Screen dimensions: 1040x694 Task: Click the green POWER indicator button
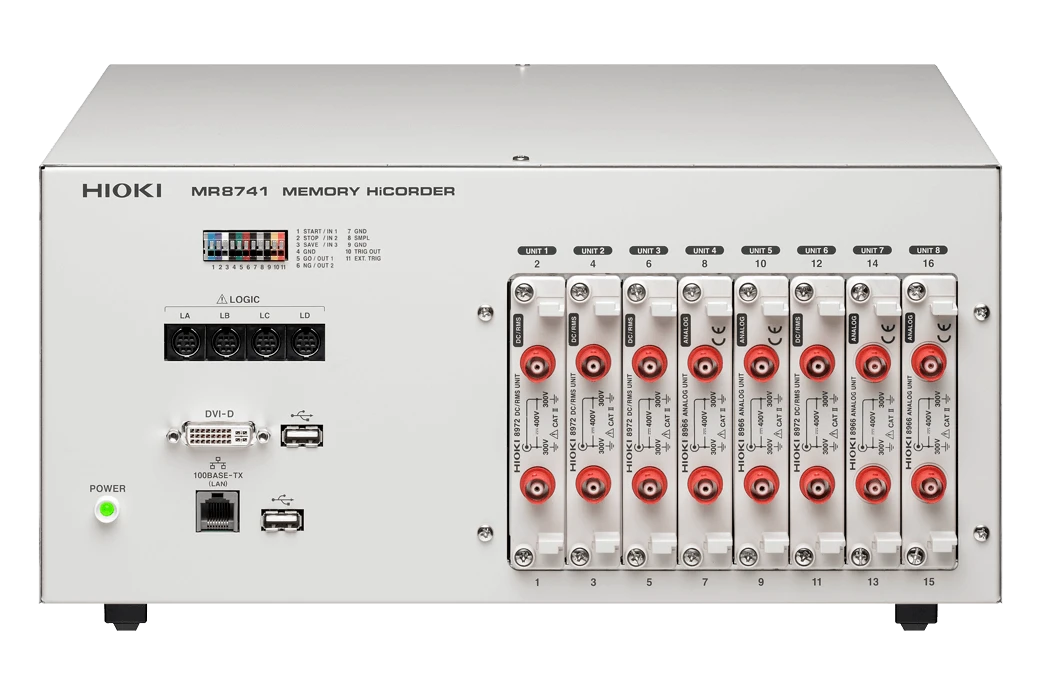click(106, 510)
